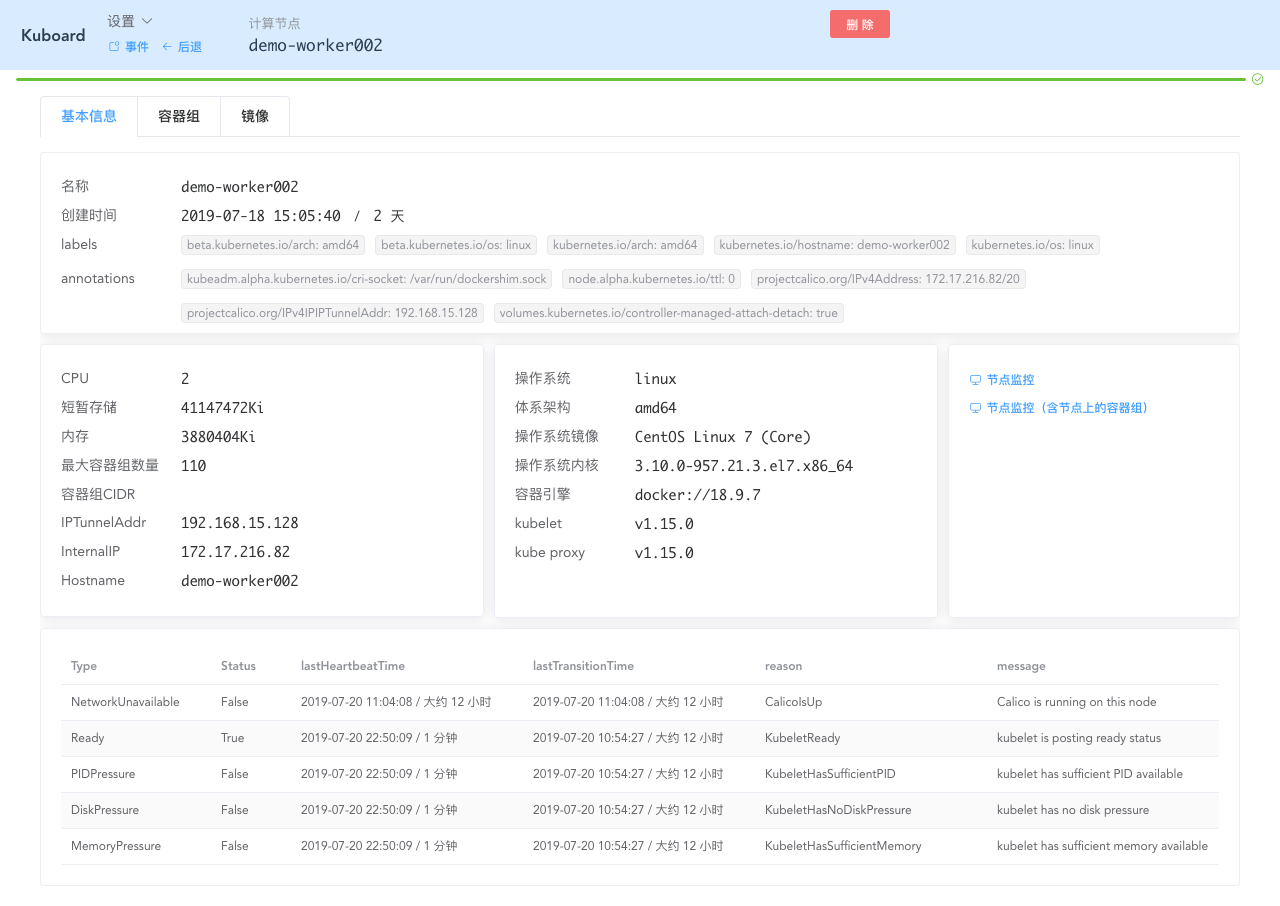Click the projectcalico.org/IPv4Address annotation tag
Image resolution: width=1280 pixels, height=906 pixels.
pos(887,279)
